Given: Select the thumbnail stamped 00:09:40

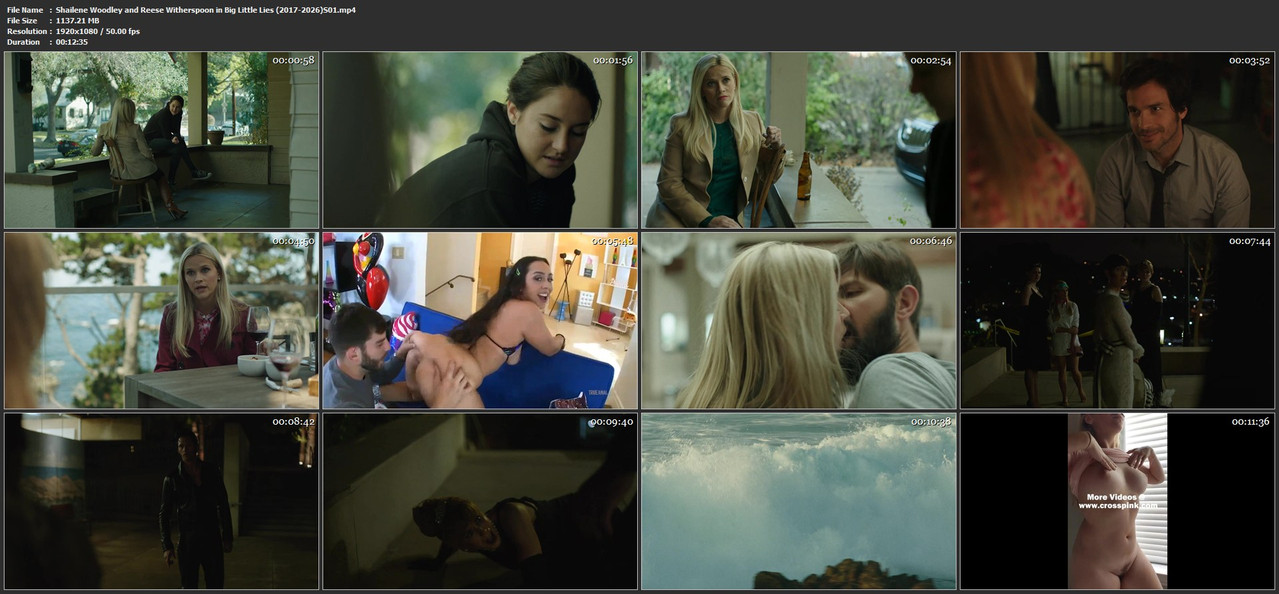Looking at the screenshot, I should coord(480,501).
